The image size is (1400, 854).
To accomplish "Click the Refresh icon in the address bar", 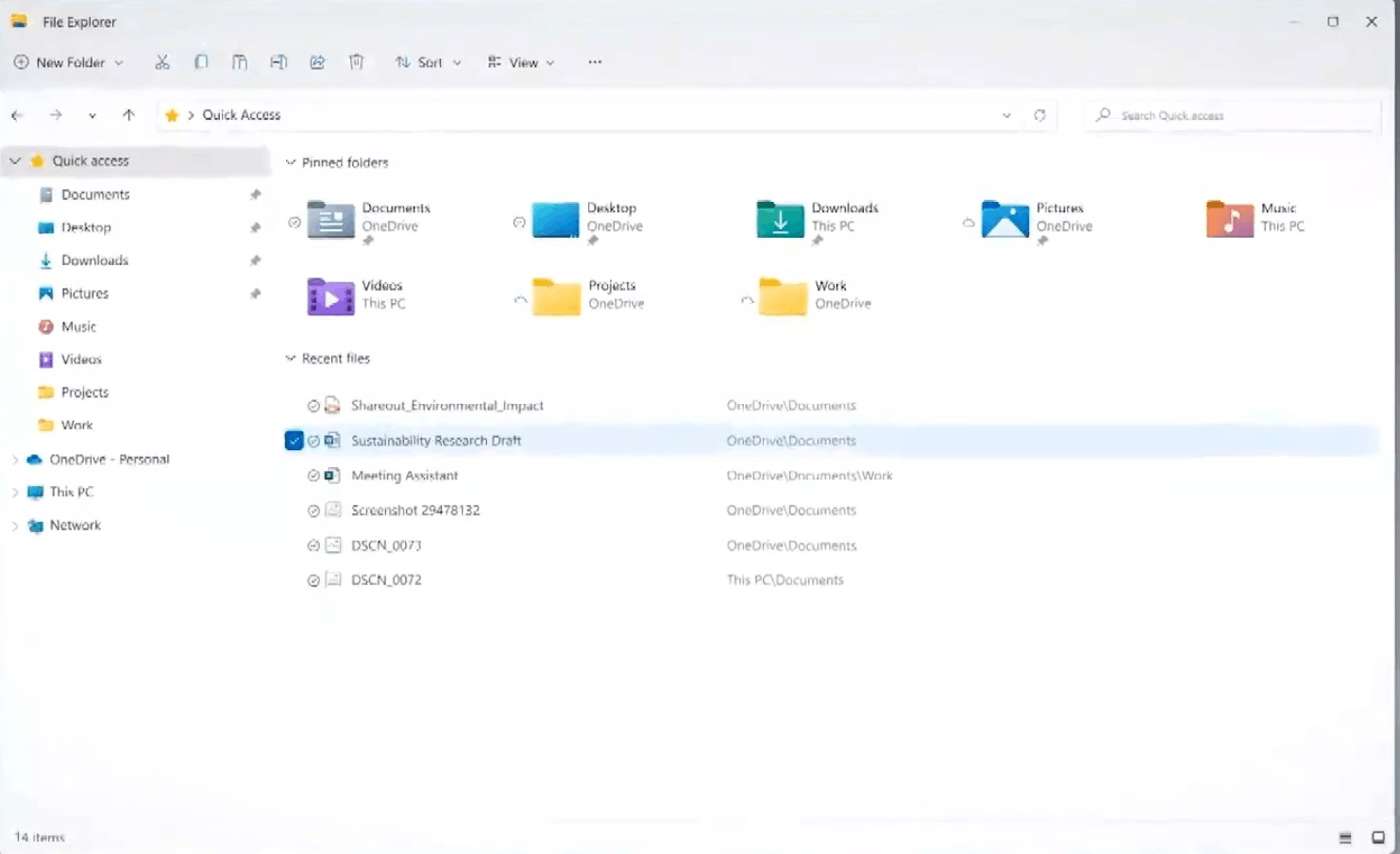I will click(1040, 114).
